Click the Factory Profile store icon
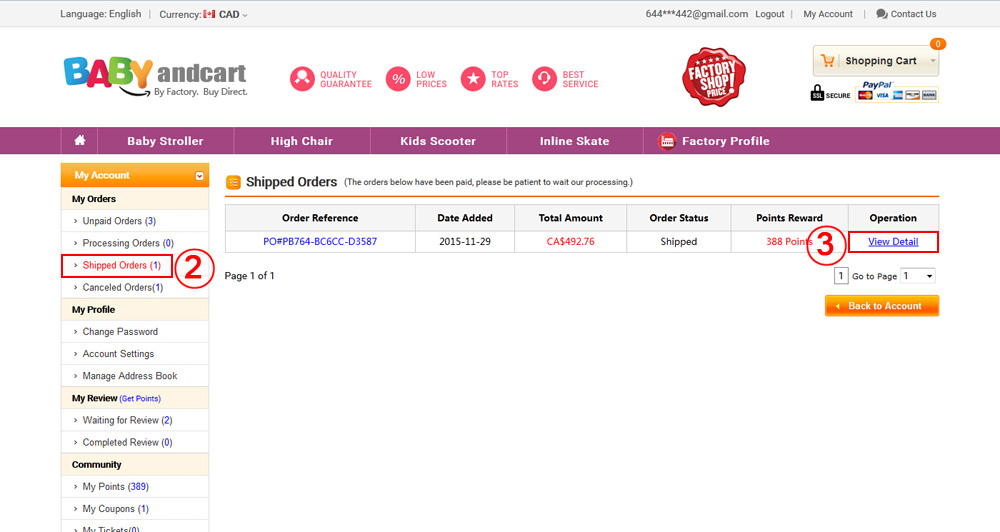This screenshot has height=532, width=1000. tap(667, 141)
